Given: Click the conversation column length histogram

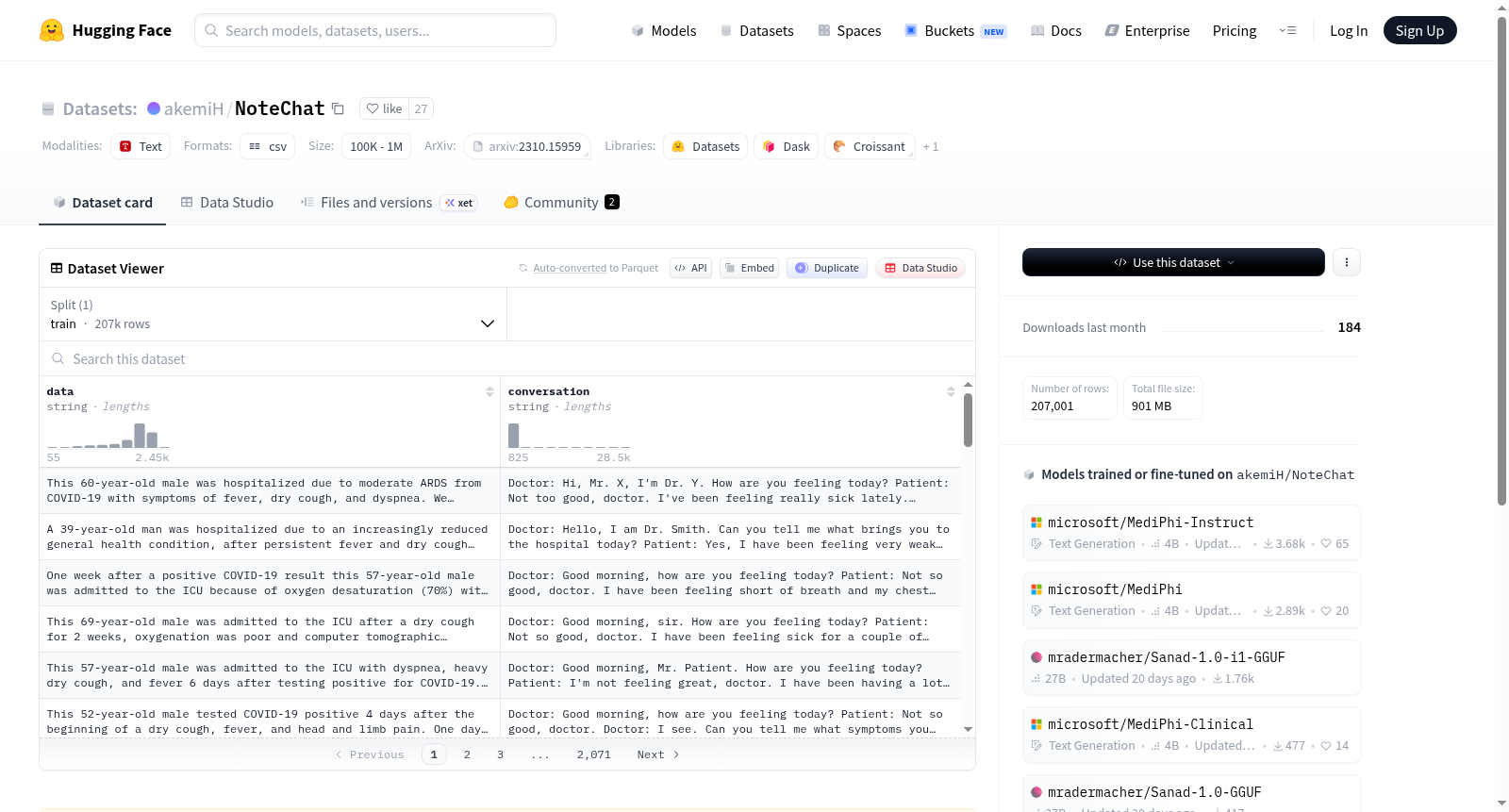Looking at the screenshot, I should click(570, 436).
